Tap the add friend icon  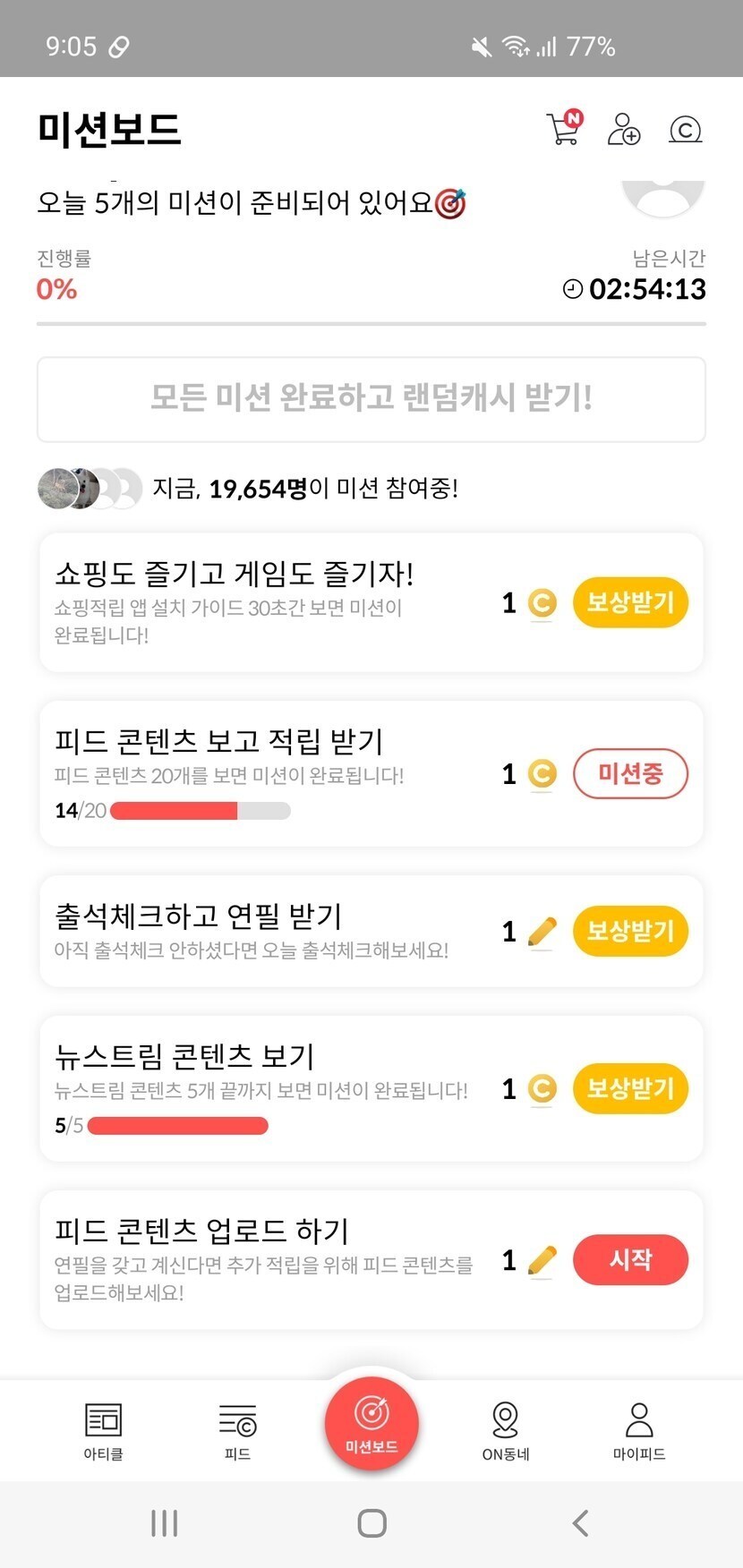(x=623, y=129)
